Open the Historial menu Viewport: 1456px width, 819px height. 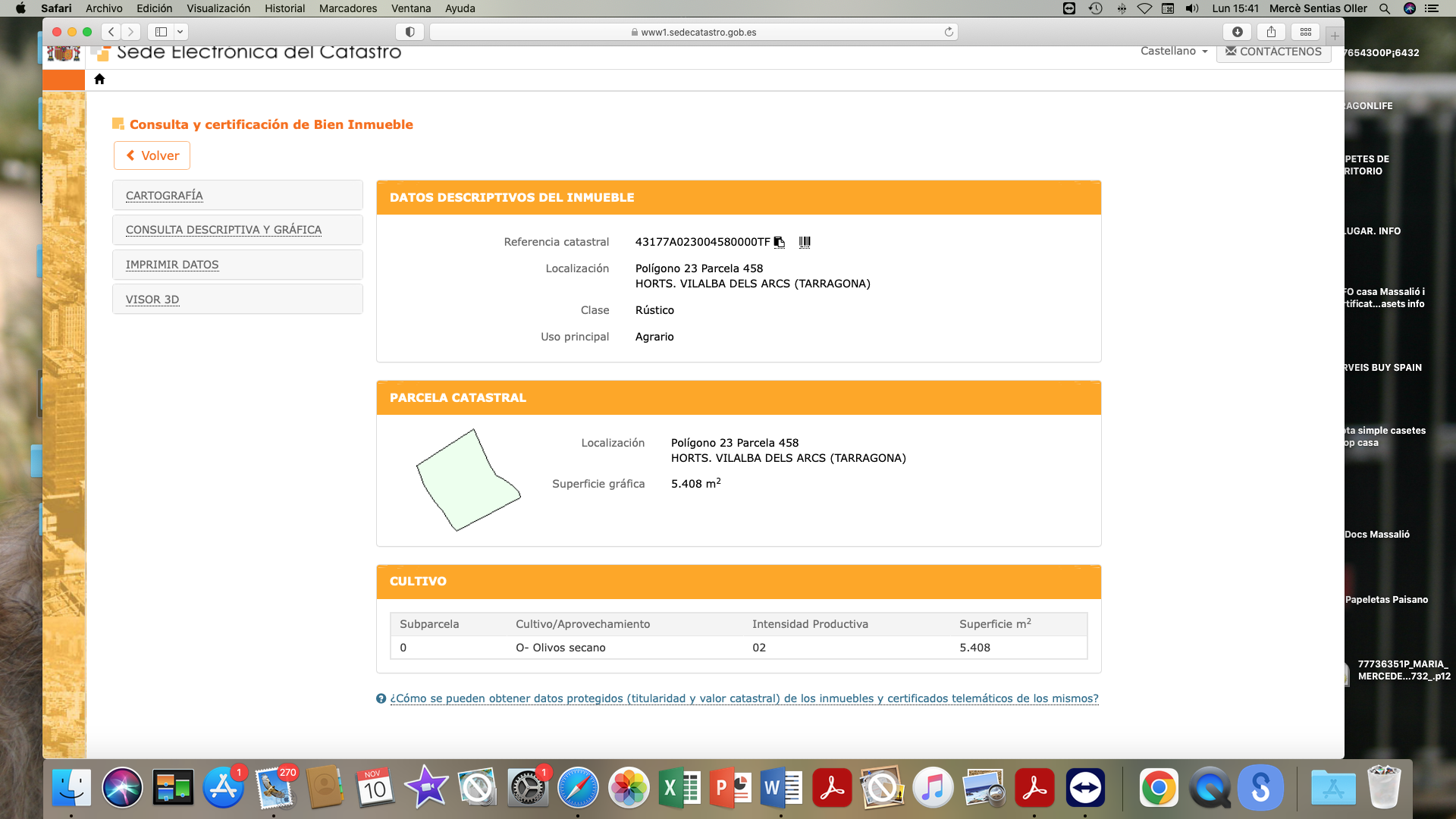pos(284,8)
